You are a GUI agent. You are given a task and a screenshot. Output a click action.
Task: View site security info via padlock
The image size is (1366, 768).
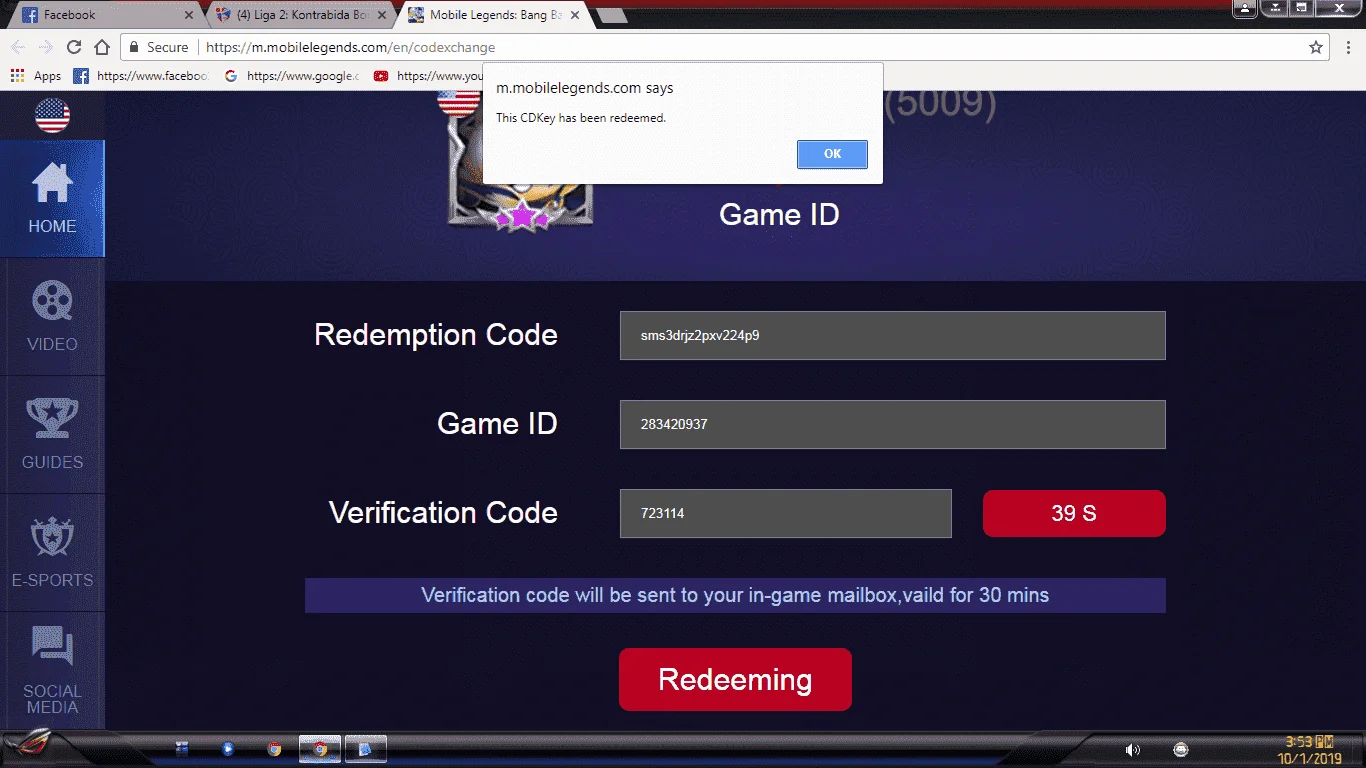coord(134,47)
